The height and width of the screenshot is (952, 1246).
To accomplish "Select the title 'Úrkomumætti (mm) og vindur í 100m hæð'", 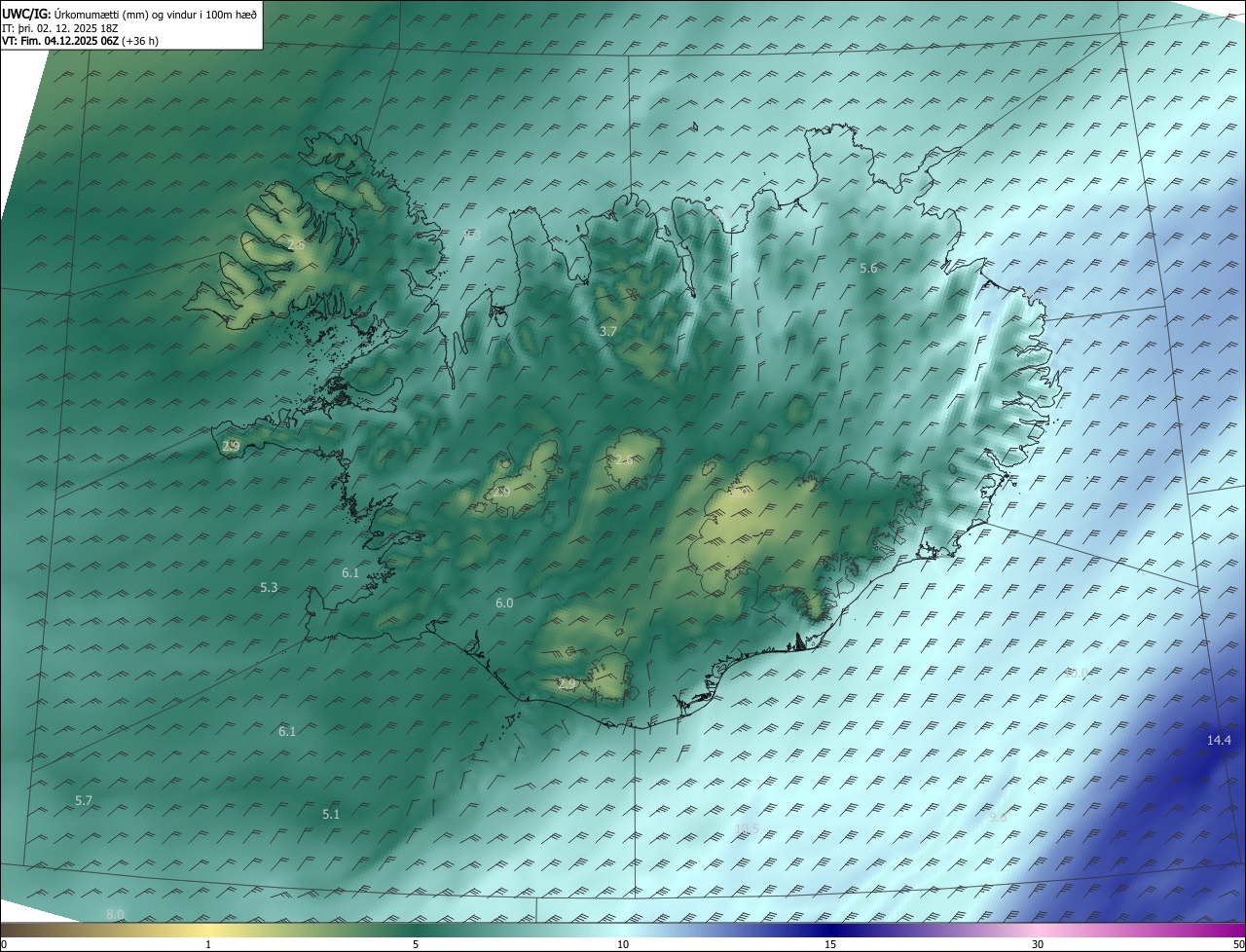I will coord(156,14).
